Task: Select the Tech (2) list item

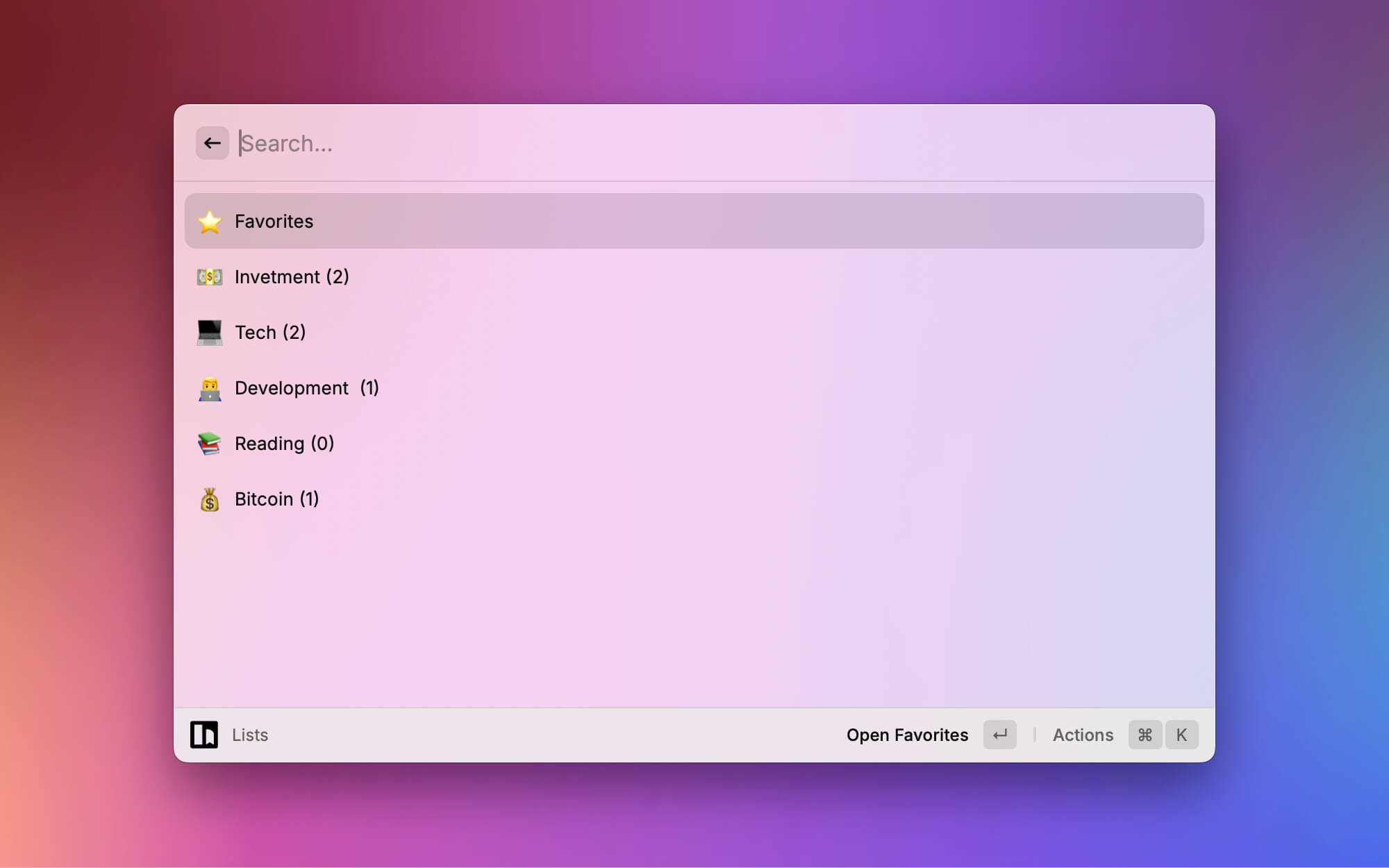Action: click(x=270, y=333)
